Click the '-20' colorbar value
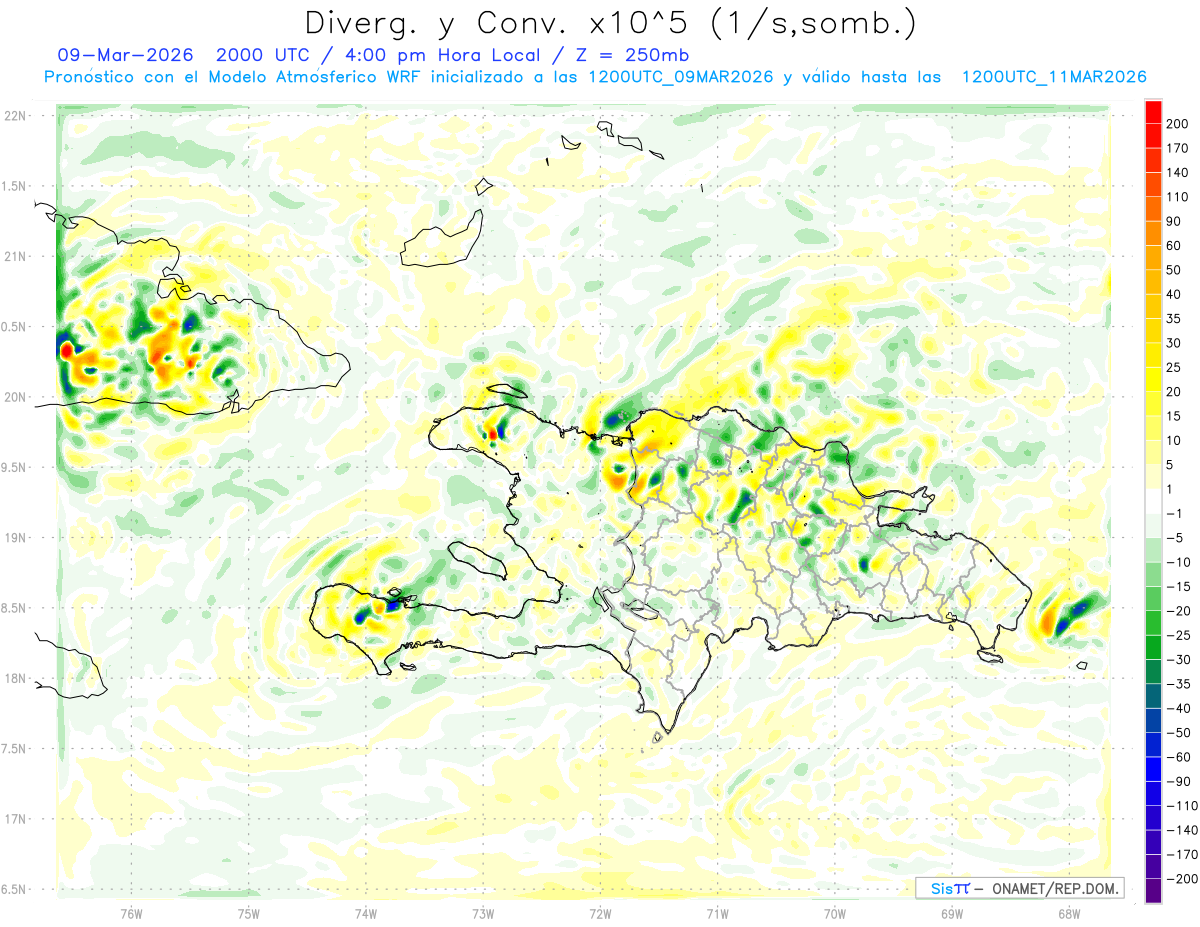Screen dimensions: 1200x927 point(1181,611)
